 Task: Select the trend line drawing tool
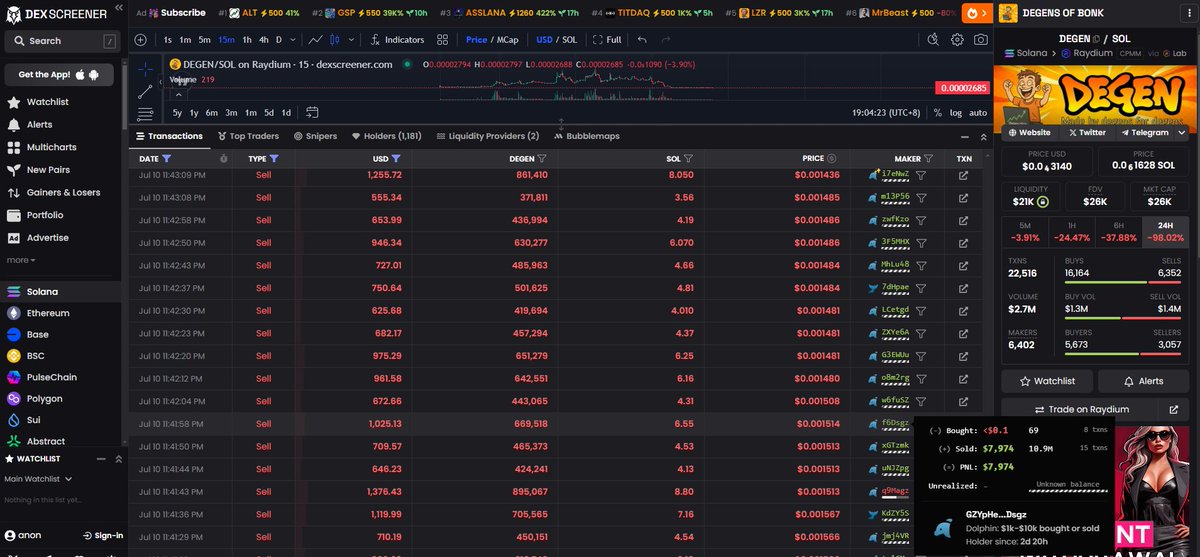pyautogui.click(x=146, y=91)
